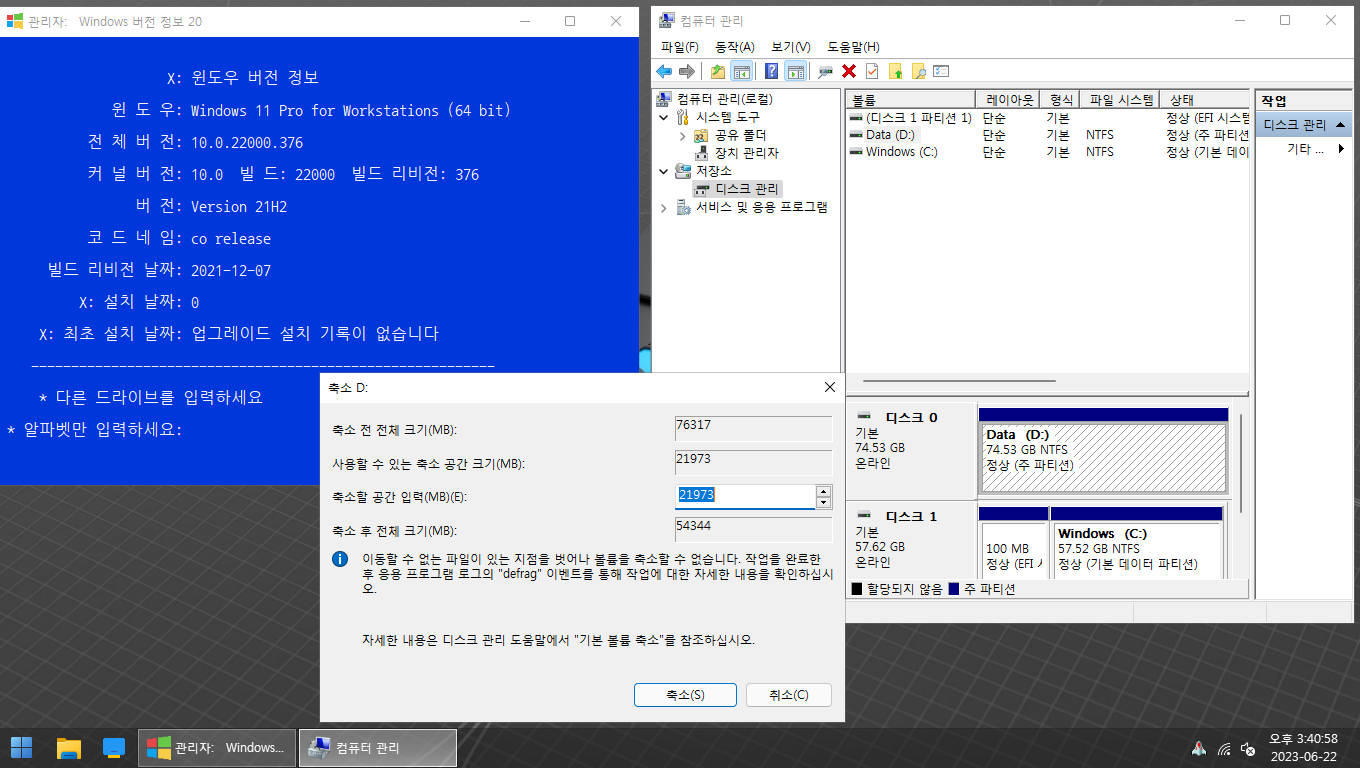The width and height of the screenshot is (1360, 768).
Task: Decrease shrink size with spinner down arrow
Action: coord(824,502)
